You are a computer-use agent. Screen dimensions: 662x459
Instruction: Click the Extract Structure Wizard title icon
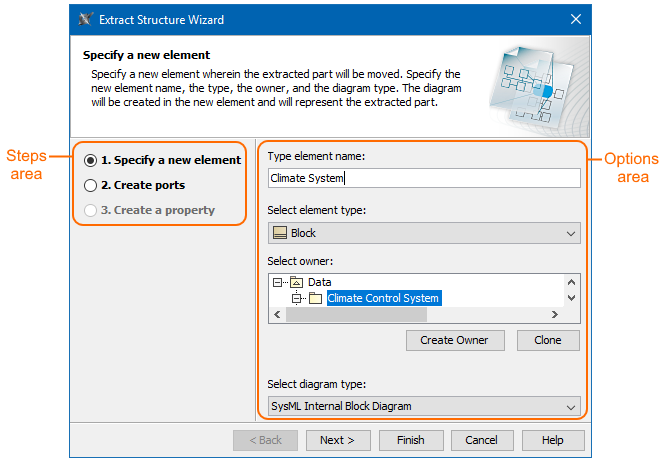[x=85, y=19]
